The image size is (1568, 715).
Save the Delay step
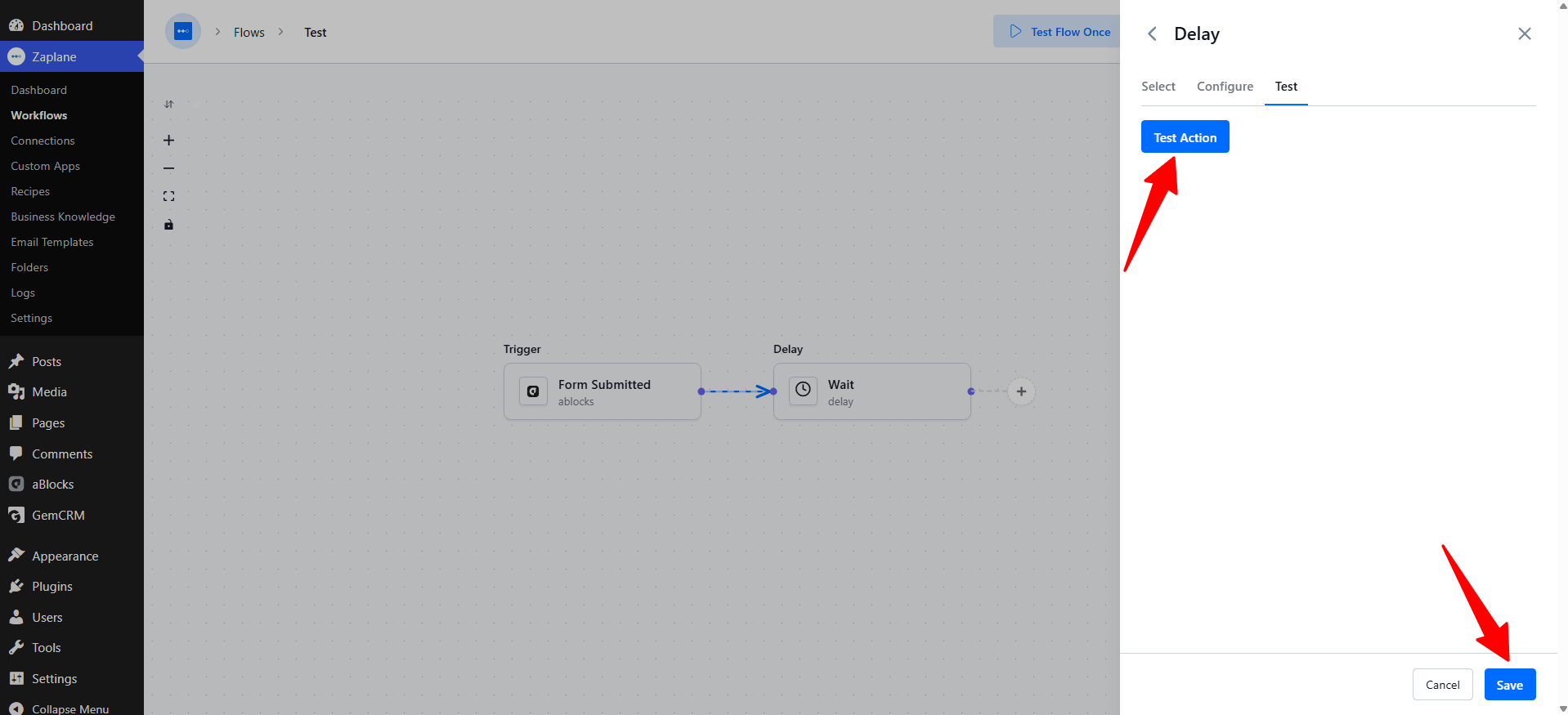click(x=1510, y=685)
